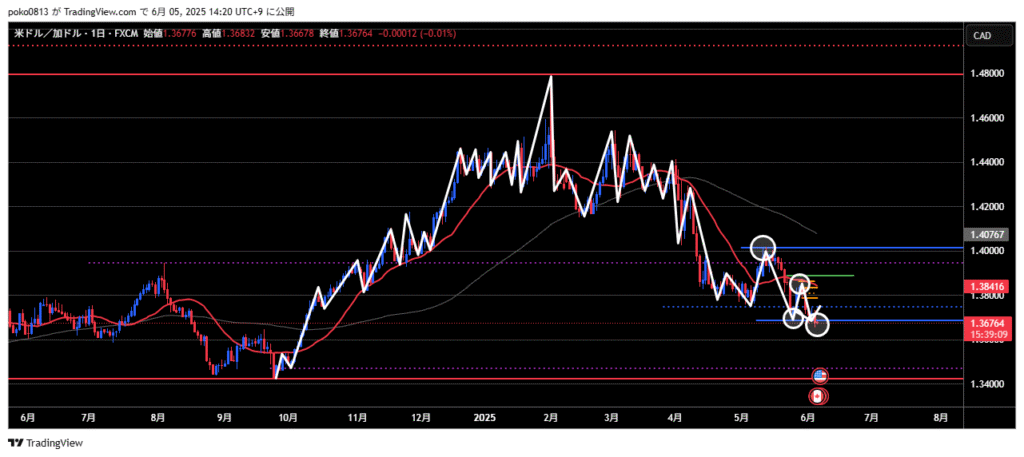Click the US flag event icon
The width and height of the screenshot is (1024, 457).
pos(820,376)
